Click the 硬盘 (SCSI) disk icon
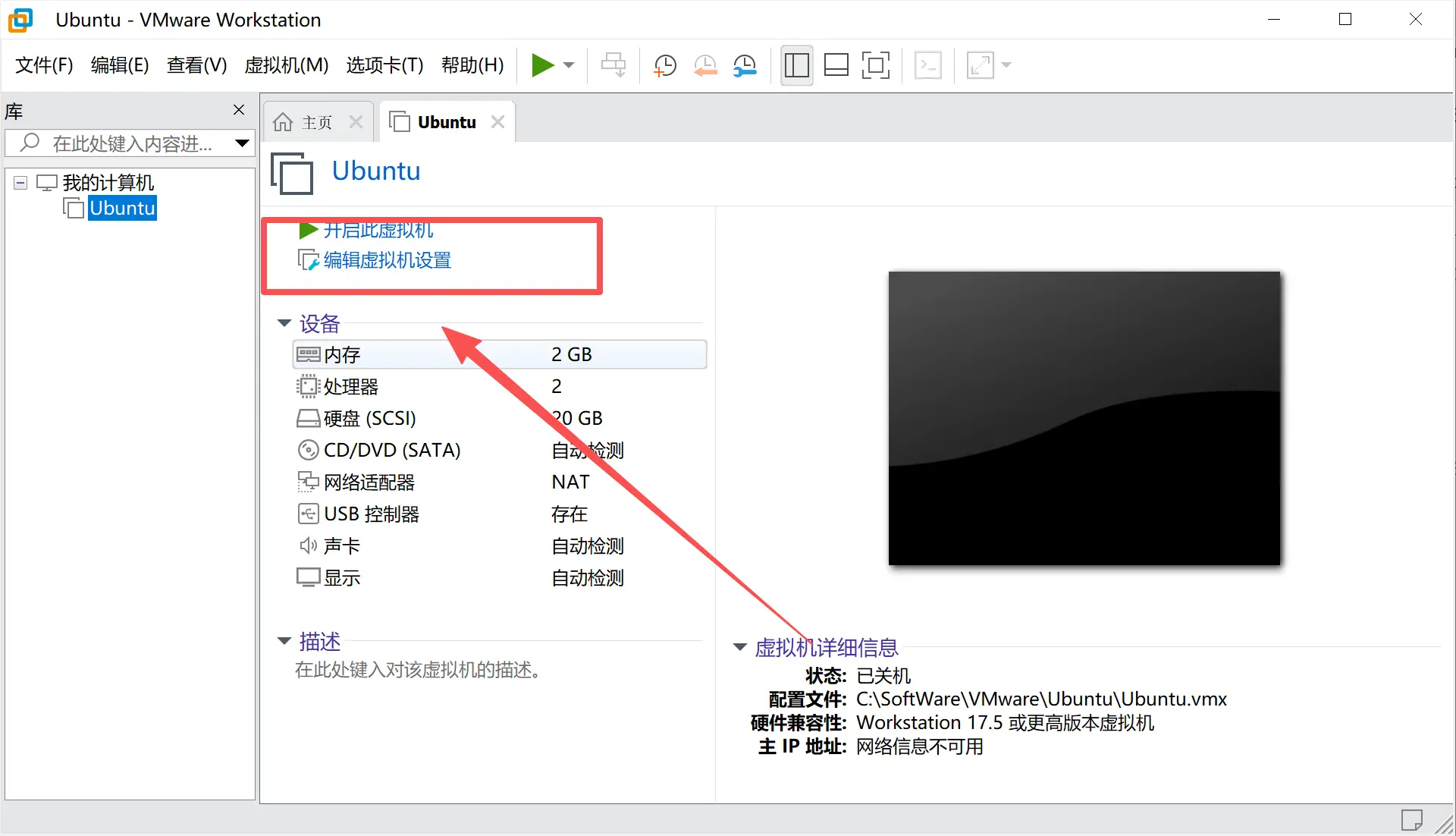The image size is (1456, 836). 308,418
